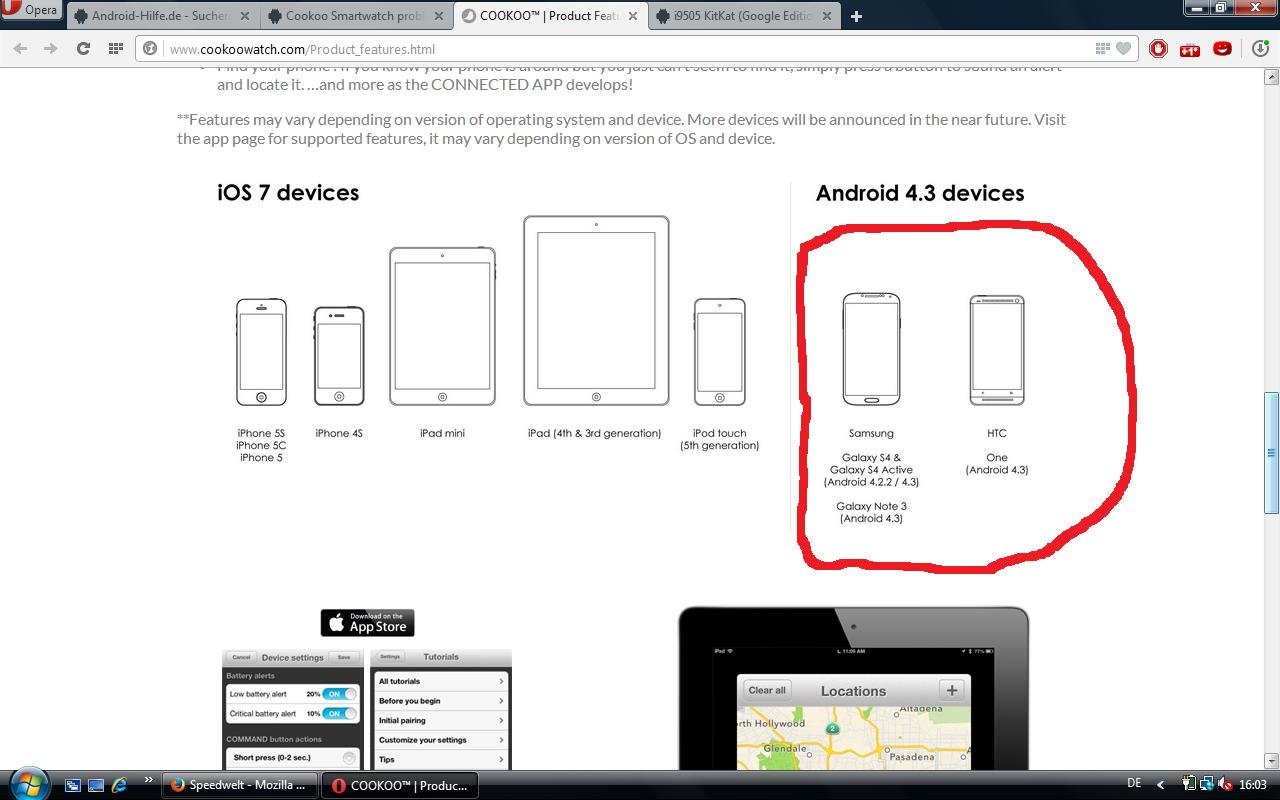Expand the Customize your settings row chevron
The height and width of the screenshot is (800, 1280).
[501, 740]
